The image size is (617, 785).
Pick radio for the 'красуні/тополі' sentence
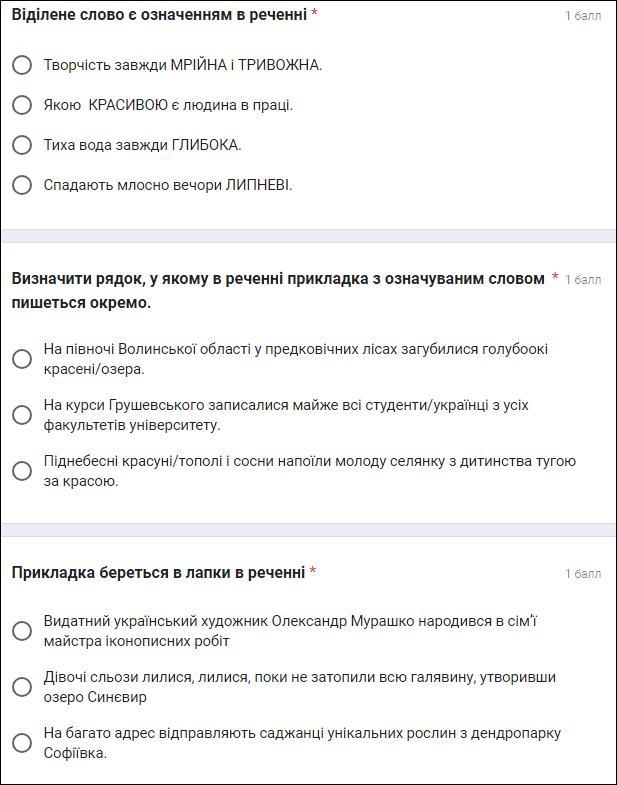(22, 471)
